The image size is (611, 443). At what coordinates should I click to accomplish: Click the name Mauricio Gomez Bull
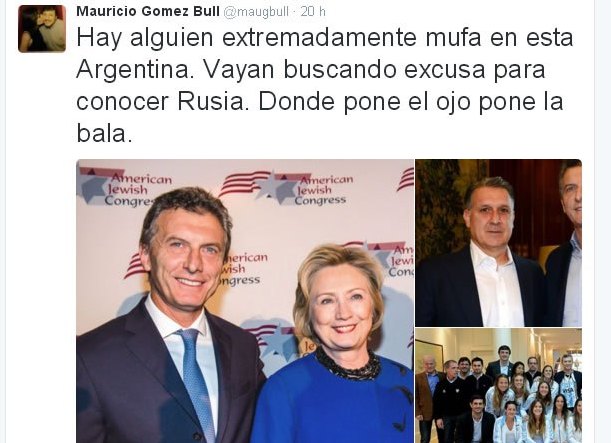tap(148, 11)
